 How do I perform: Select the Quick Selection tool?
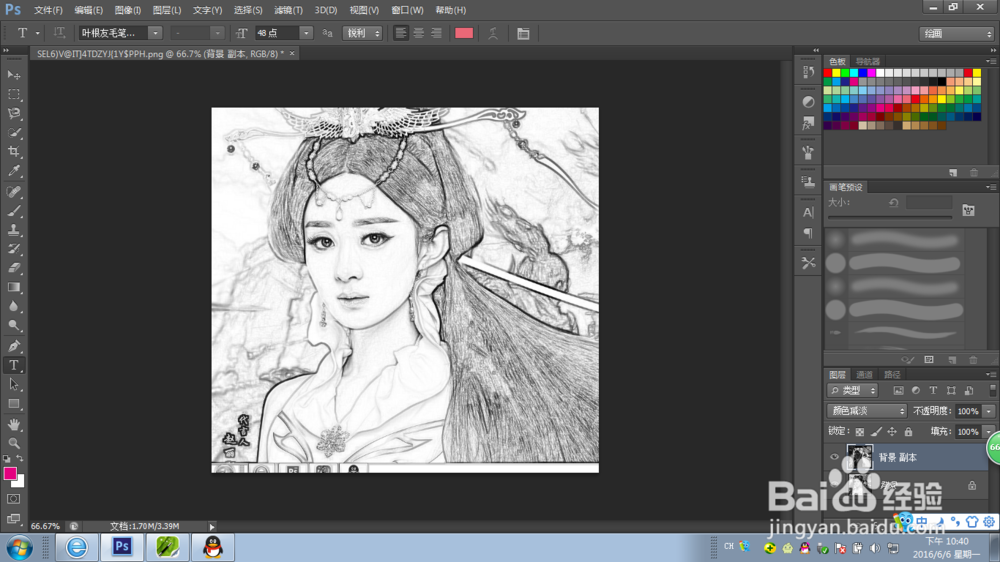pyautogui.click(x=13, y=133)
